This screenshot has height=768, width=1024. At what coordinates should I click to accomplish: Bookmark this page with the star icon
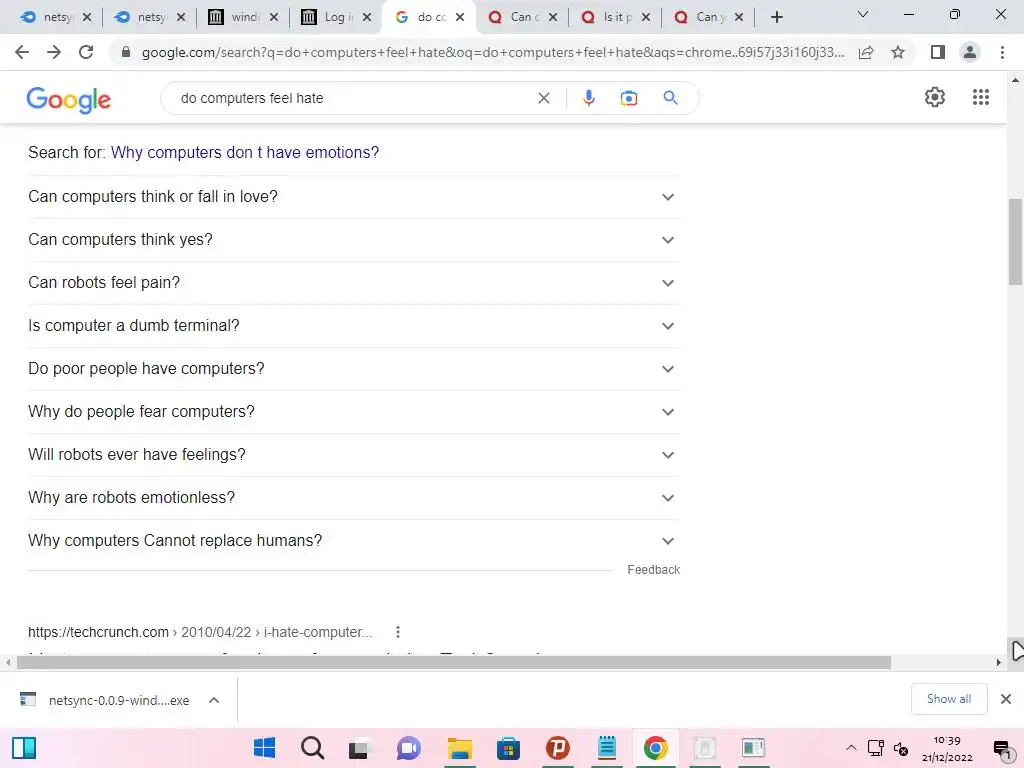(x=898, y=52)
